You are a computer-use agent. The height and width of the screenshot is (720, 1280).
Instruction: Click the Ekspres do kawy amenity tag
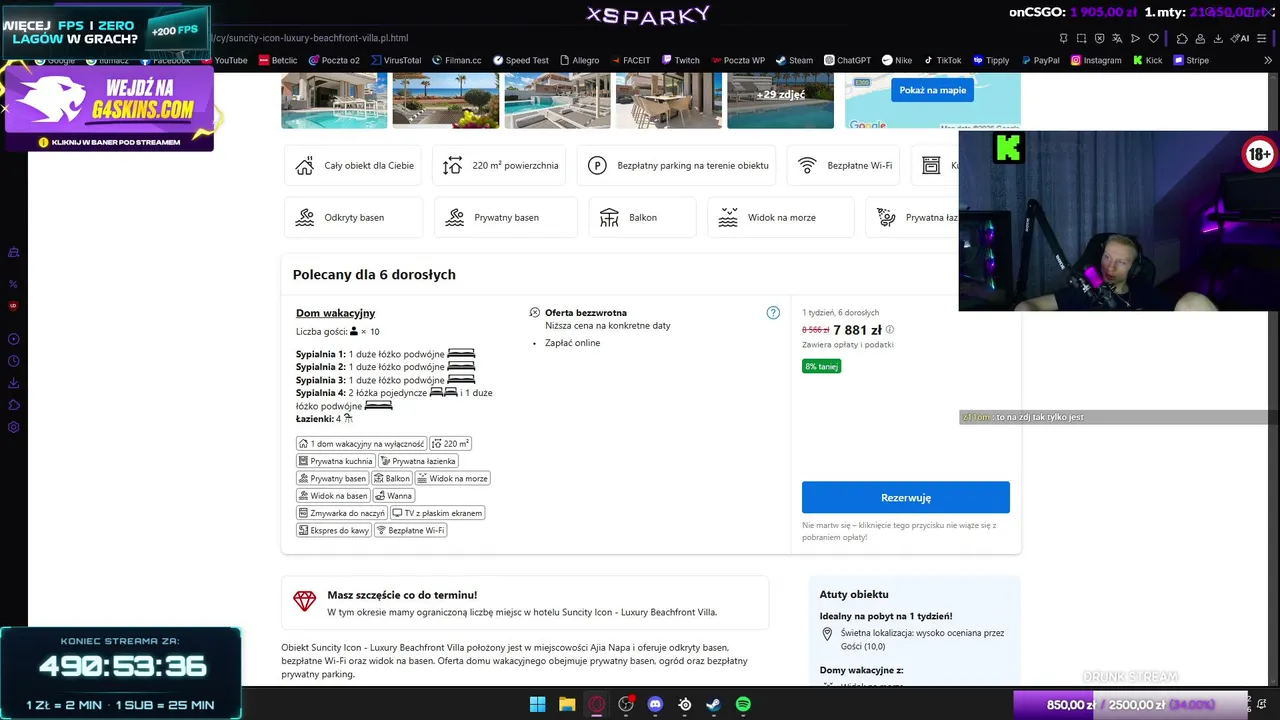click(334, 530)
